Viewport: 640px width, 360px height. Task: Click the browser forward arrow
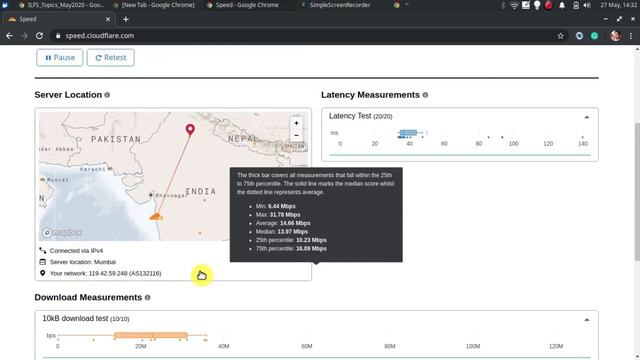point(24,36)
